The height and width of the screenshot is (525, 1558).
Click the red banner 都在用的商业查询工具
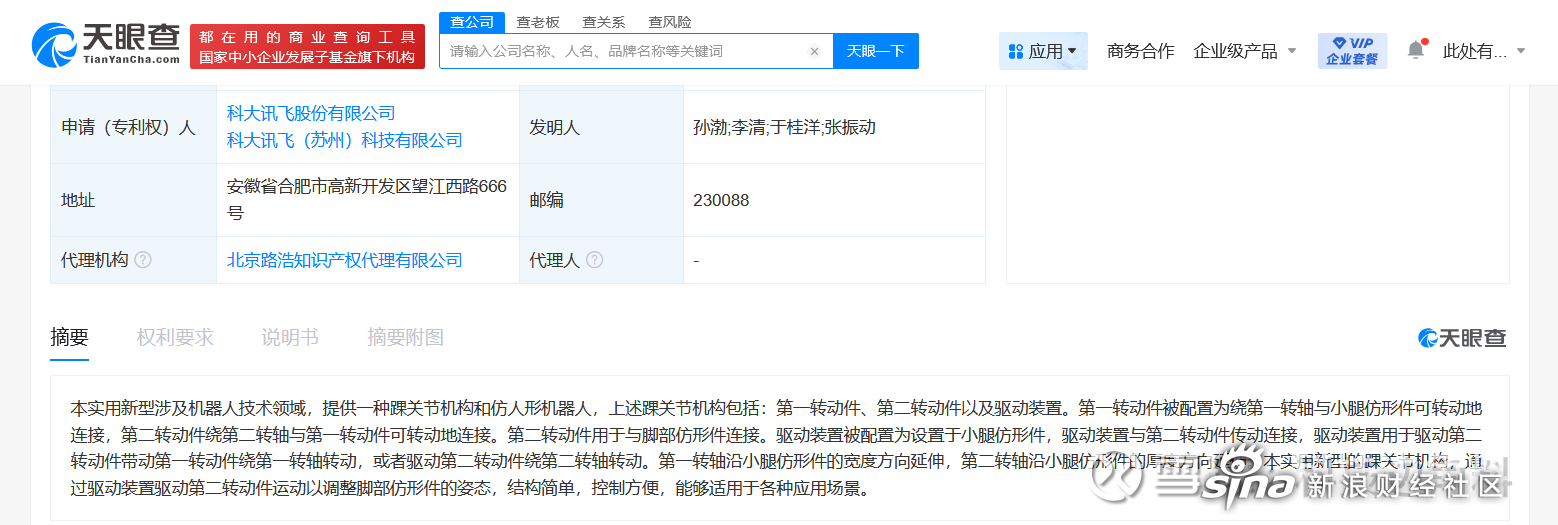tap(307, 46)
